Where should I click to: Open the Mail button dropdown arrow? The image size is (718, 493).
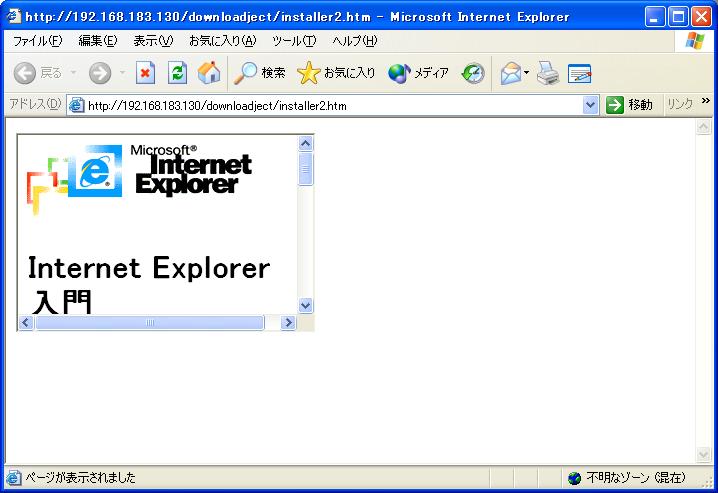pyautogui.click(x=527, y=73)
